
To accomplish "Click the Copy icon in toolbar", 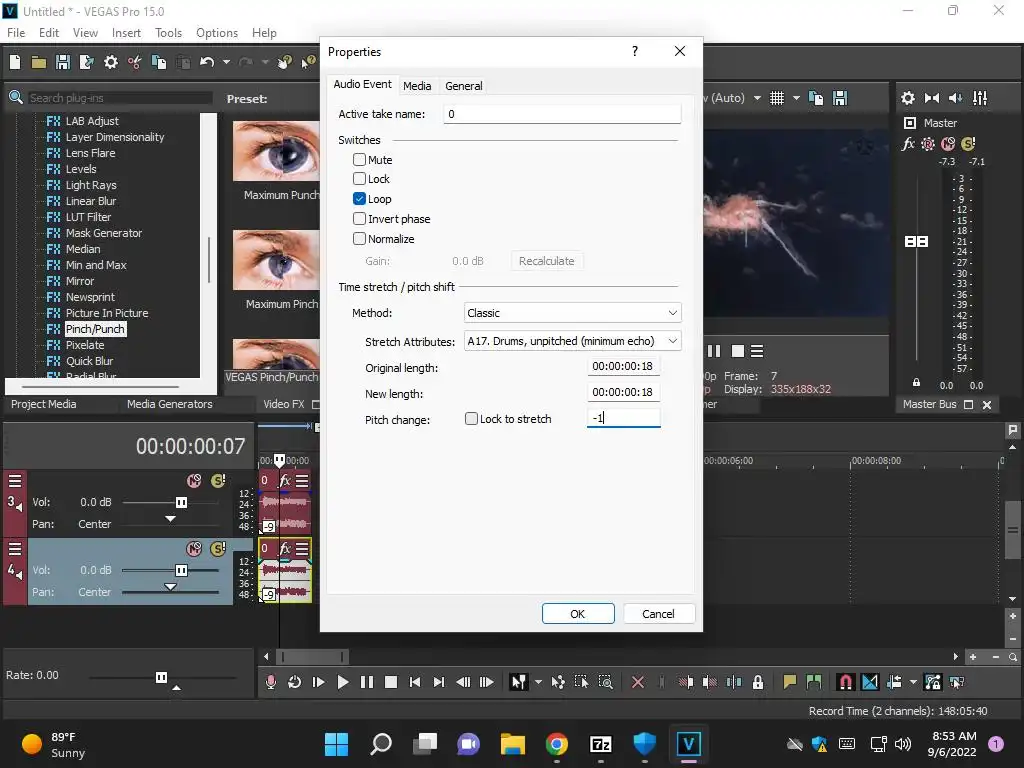I will pos(159,62).
